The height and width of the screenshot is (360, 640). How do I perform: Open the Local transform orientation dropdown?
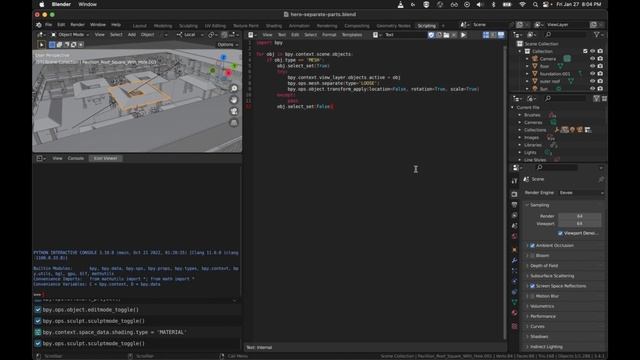click(x=189, y=35)
